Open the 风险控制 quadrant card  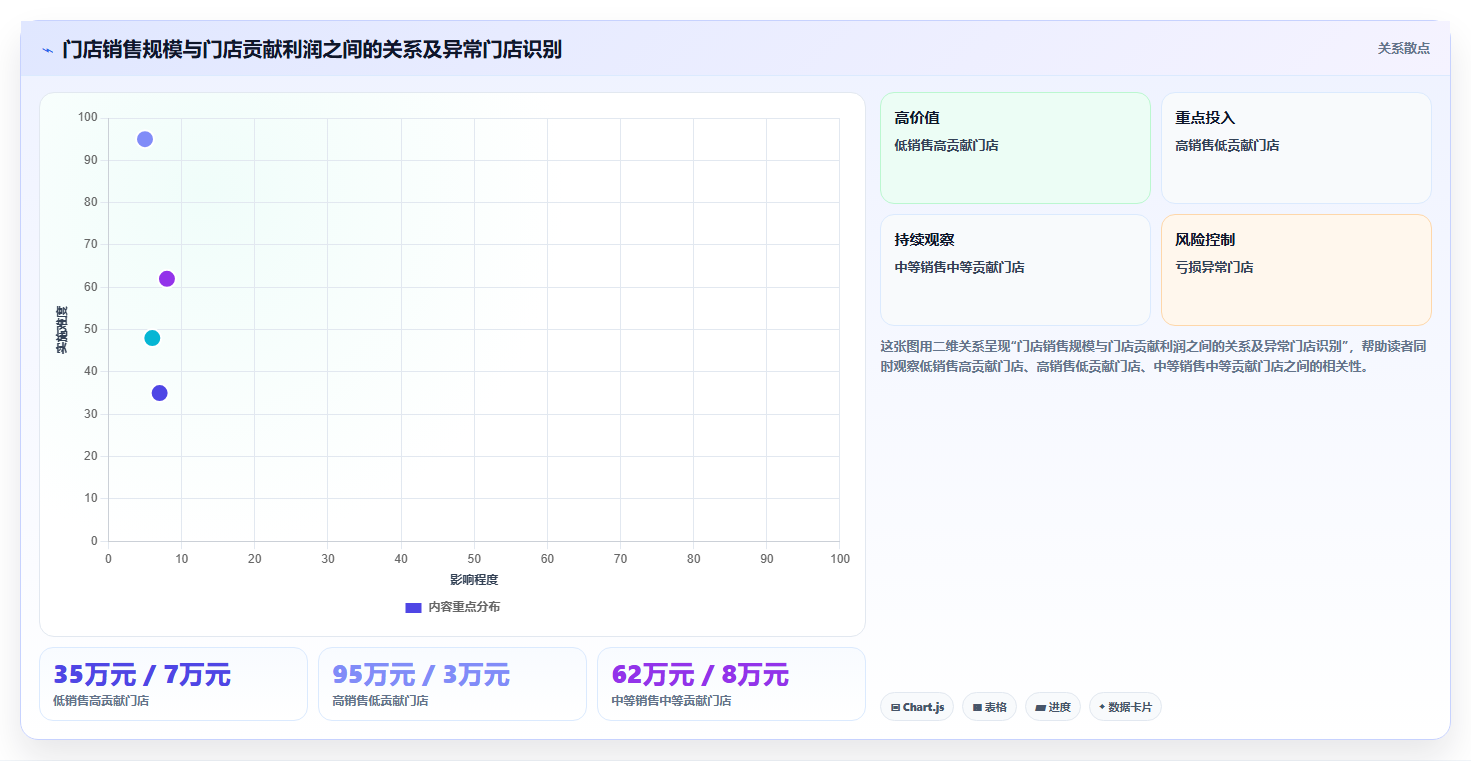point(1296,270)
